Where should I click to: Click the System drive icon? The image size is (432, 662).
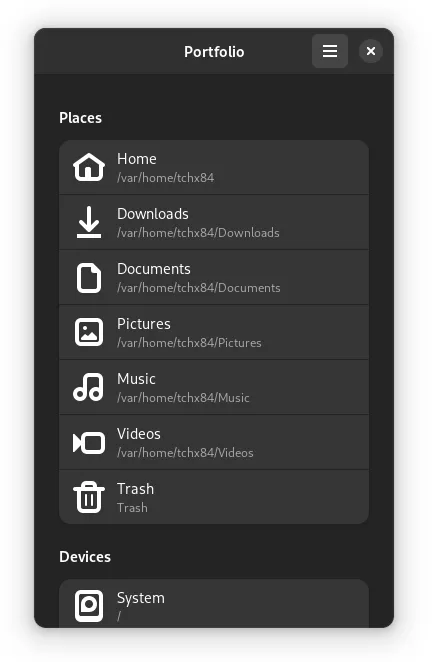(x=89, y=606)
